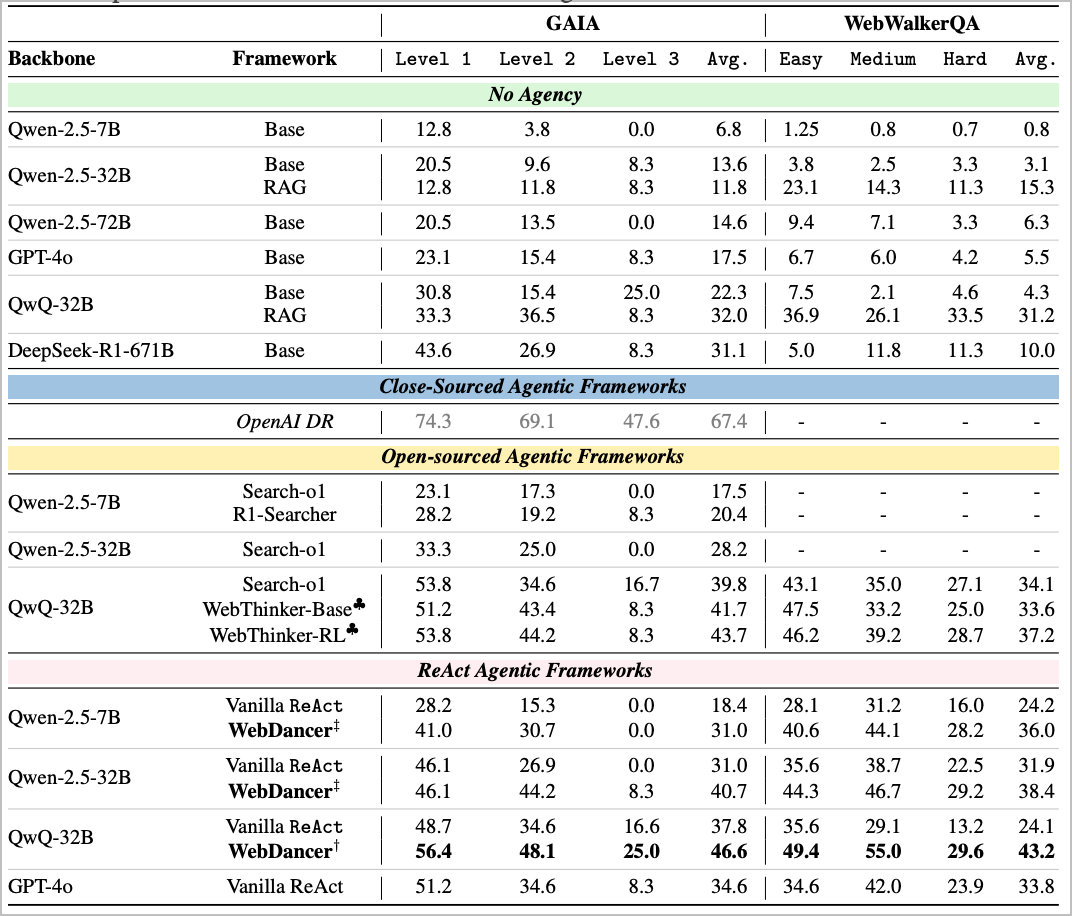Select the value 43.7 in WebThinker-RL row
Screen dimensions: 1072x916
tap(729, 635)
